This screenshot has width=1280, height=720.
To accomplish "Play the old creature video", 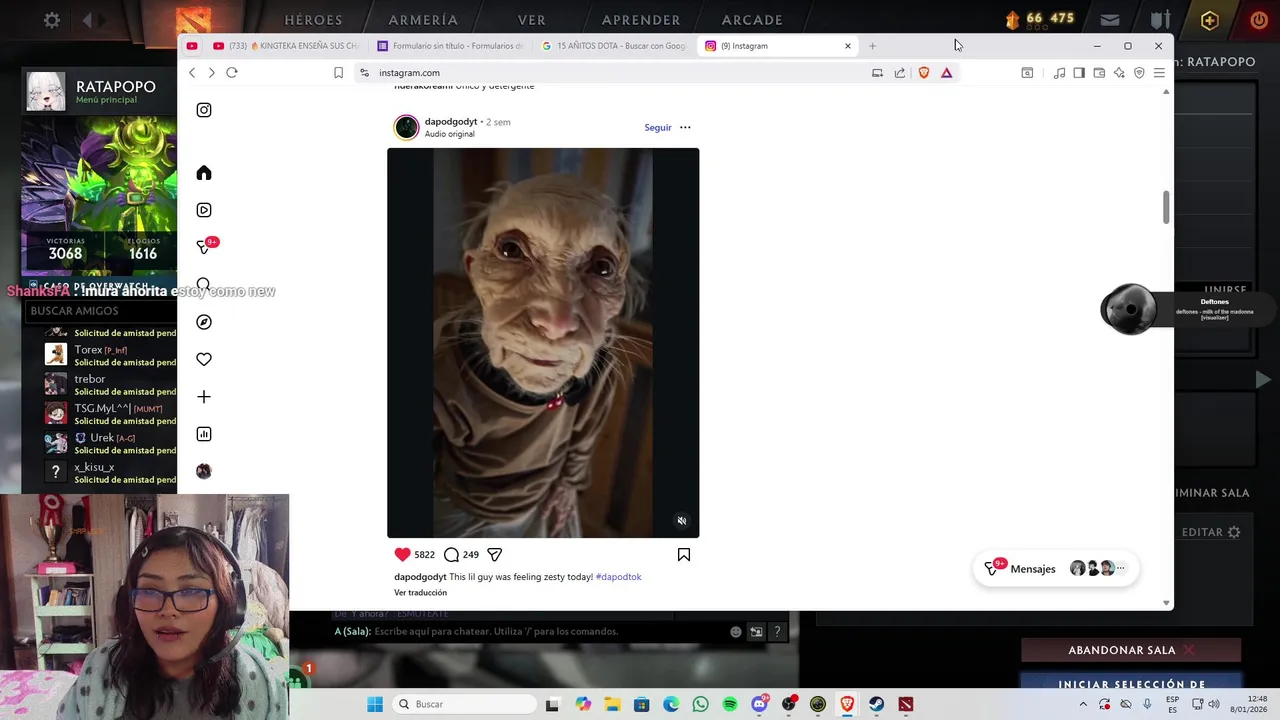I will pyautogui.click(x=543, y=343).
